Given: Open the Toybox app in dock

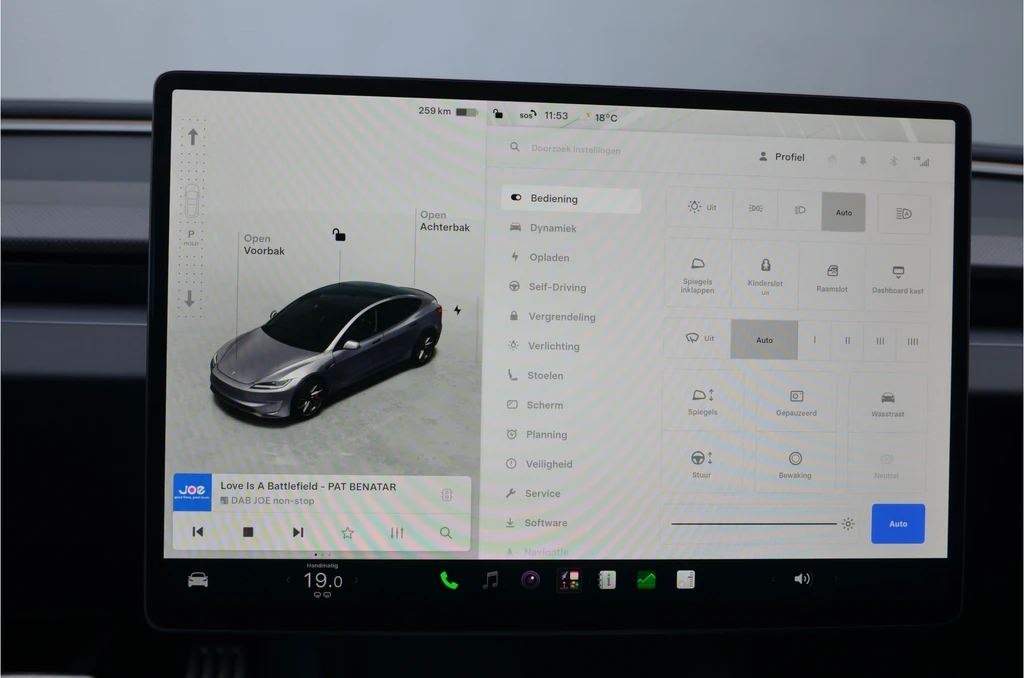Looking at the screenshot, I should click(569, 580).
